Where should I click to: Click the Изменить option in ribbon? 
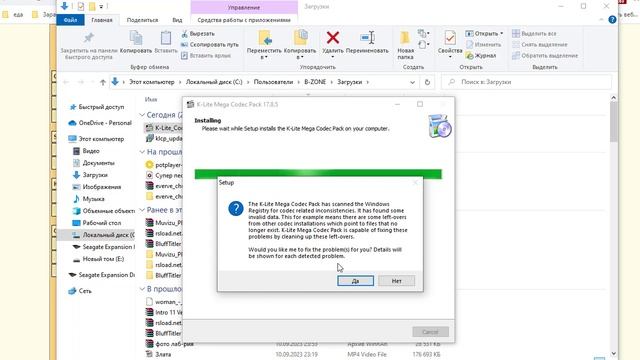[484, 44]
